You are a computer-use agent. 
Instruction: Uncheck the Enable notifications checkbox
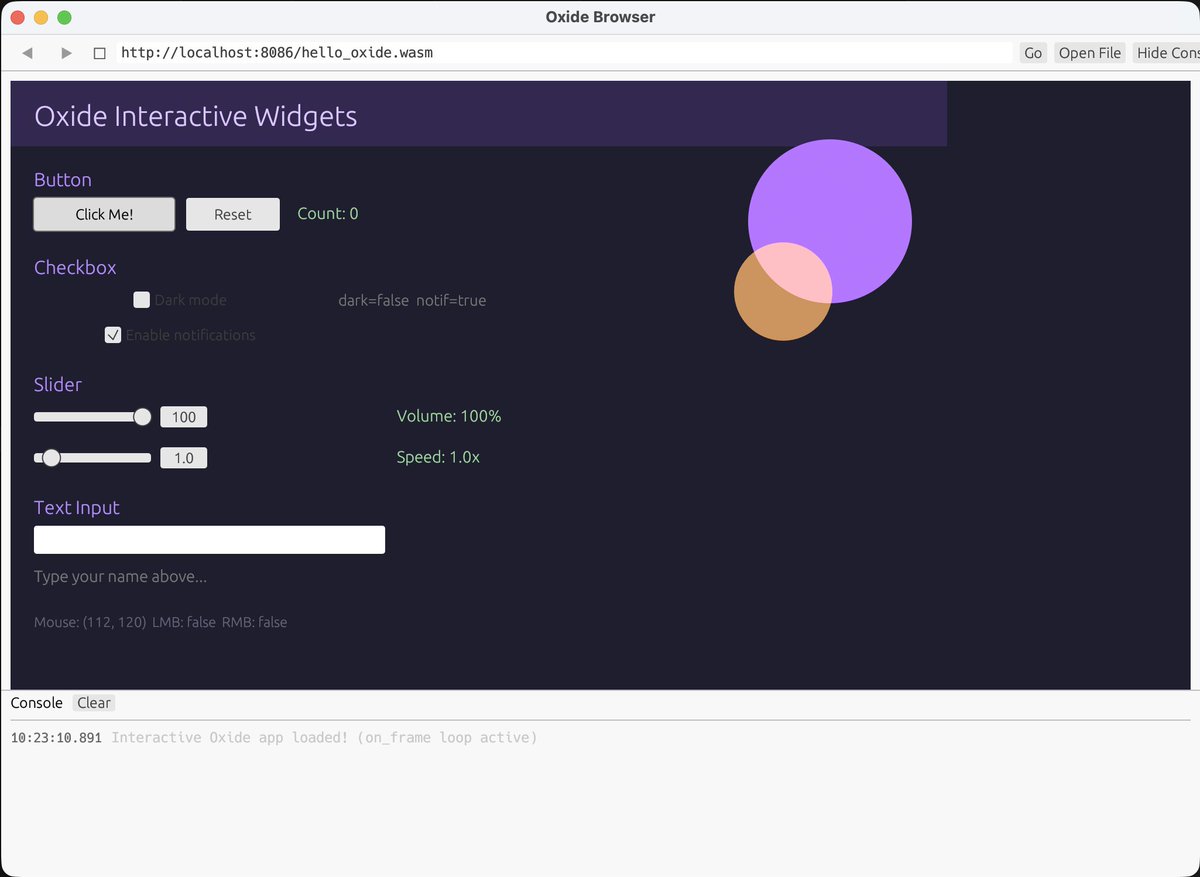[113, 335]
